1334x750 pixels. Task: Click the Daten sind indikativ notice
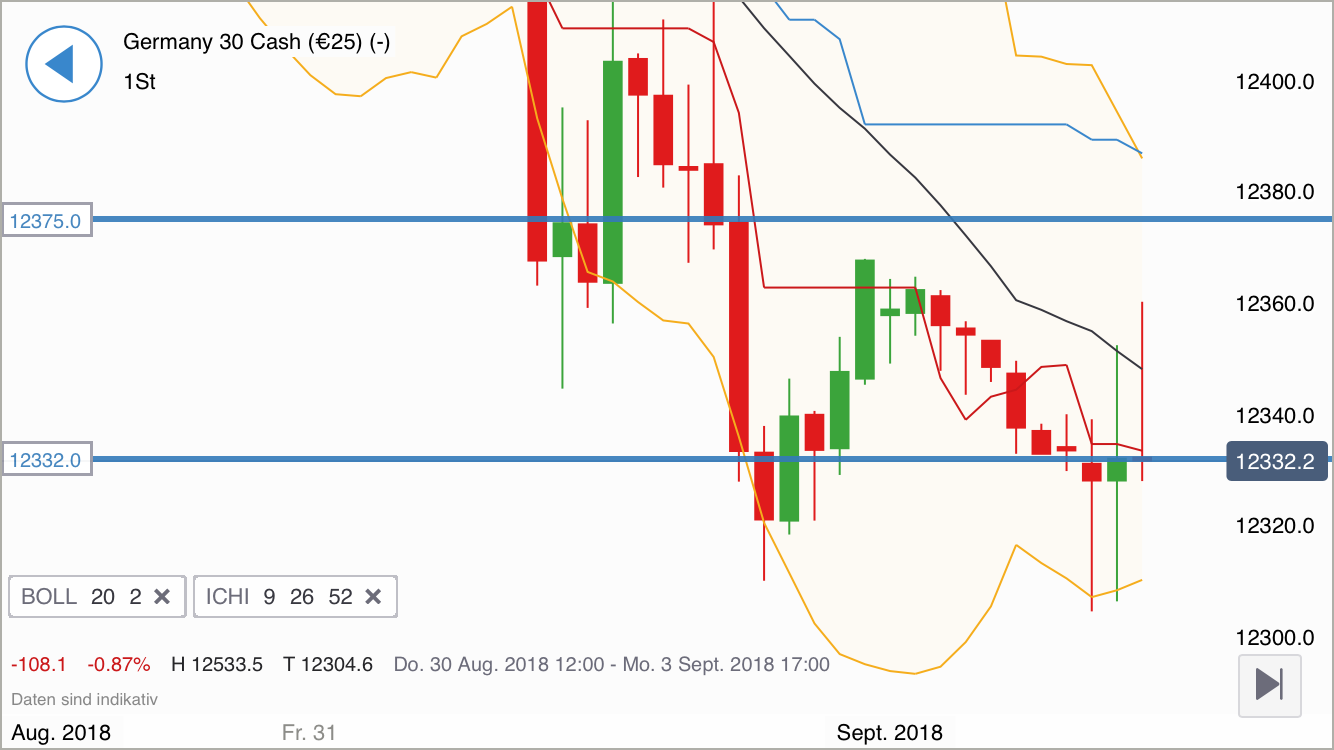point(84,699)
